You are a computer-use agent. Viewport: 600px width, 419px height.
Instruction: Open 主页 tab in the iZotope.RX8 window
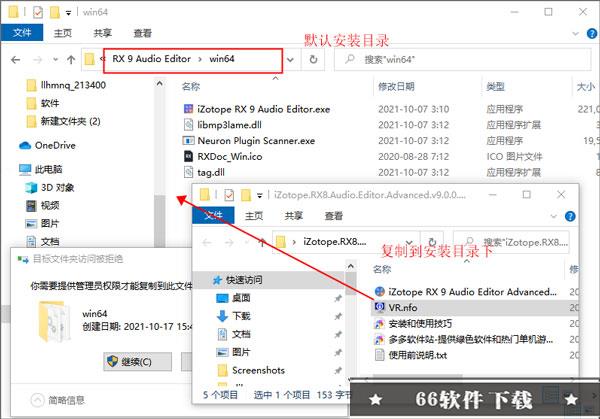point(254,216)
